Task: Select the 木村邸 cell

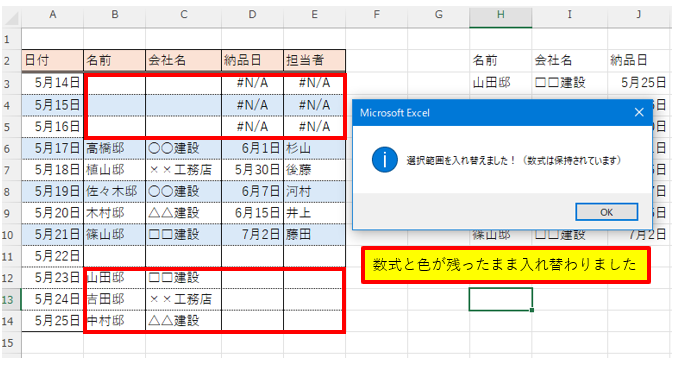Action: (115, 213)
